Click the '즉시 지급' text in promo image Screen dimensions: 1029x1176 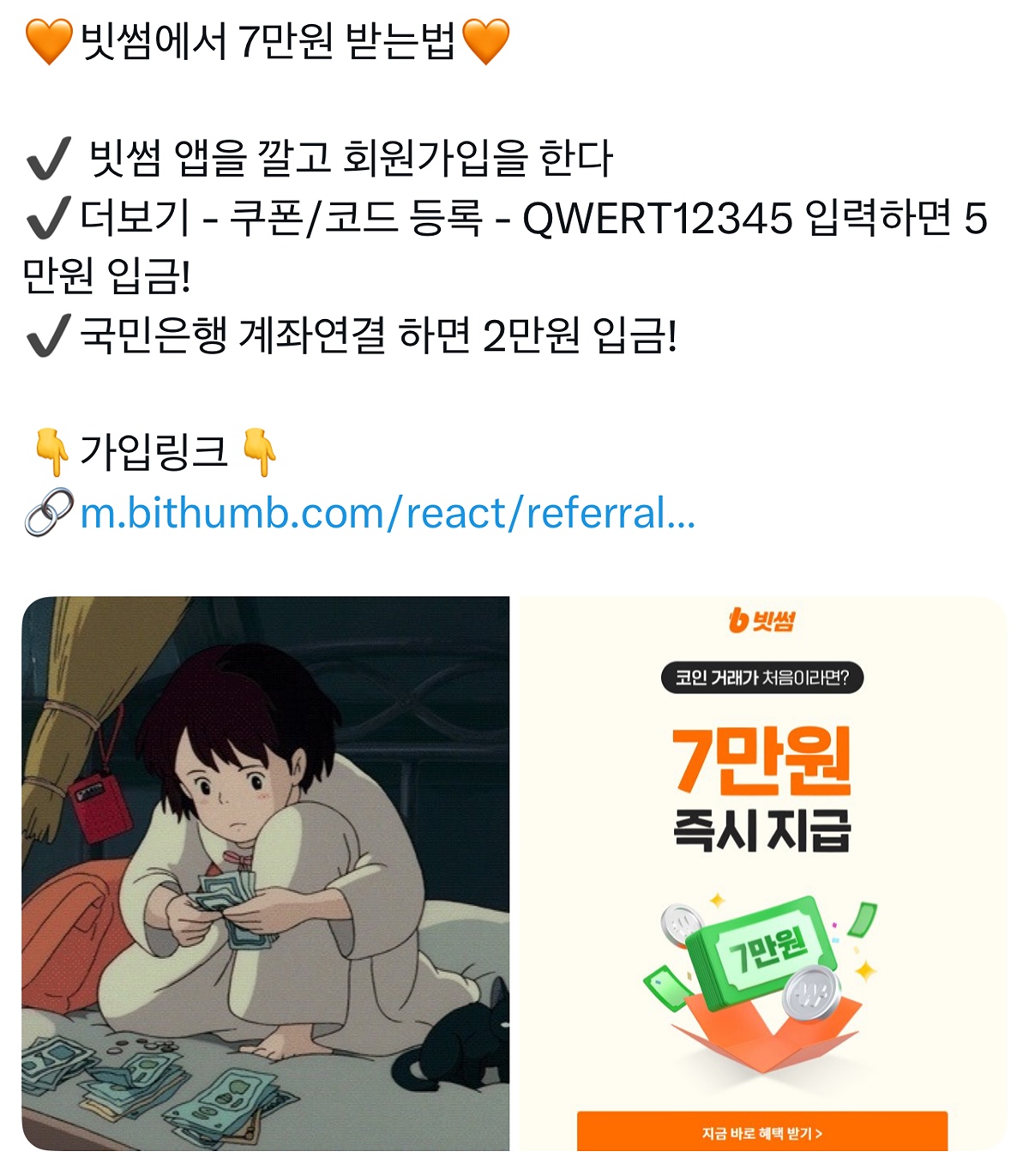tap(761, 830)
